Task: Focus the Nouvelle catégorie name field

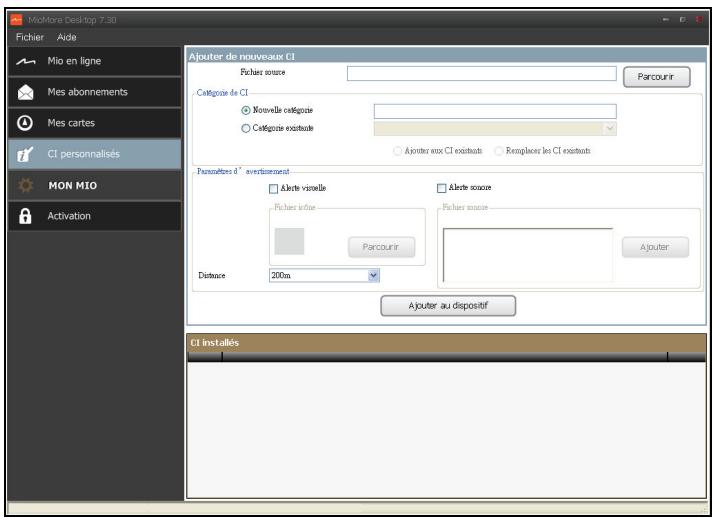Action: click(495, 111)
